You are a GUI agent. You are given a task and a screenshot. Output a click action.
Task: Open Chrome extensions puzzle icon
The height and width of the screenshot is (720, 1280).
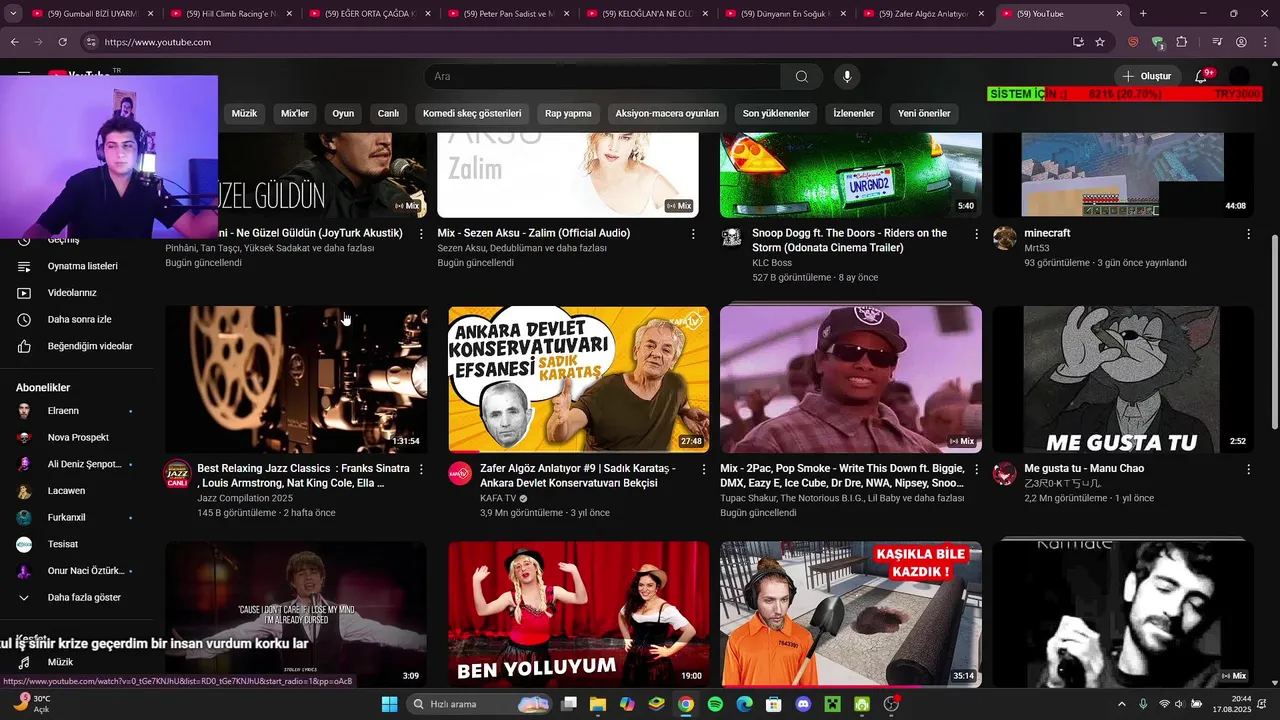[x=1182, y=42]
